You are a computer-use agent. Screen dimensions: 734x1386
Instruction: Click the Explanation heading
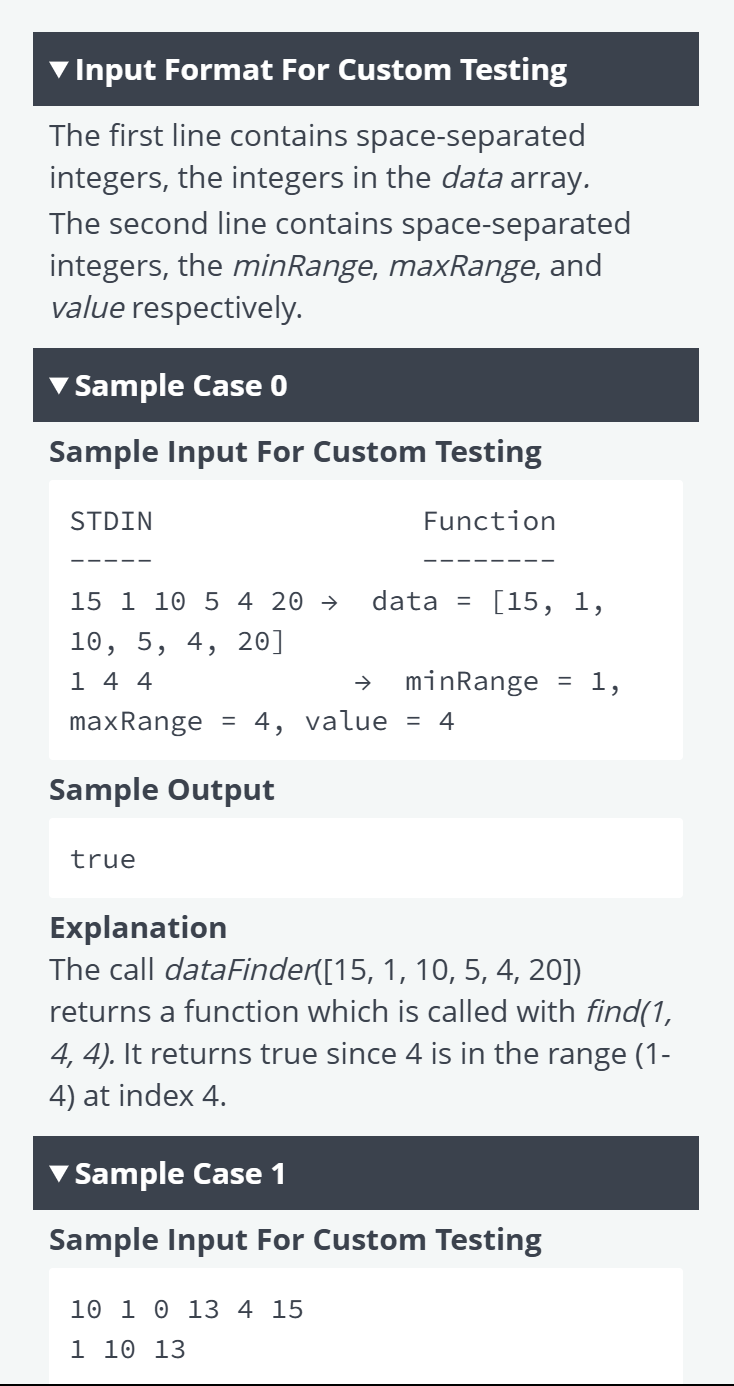138,927
